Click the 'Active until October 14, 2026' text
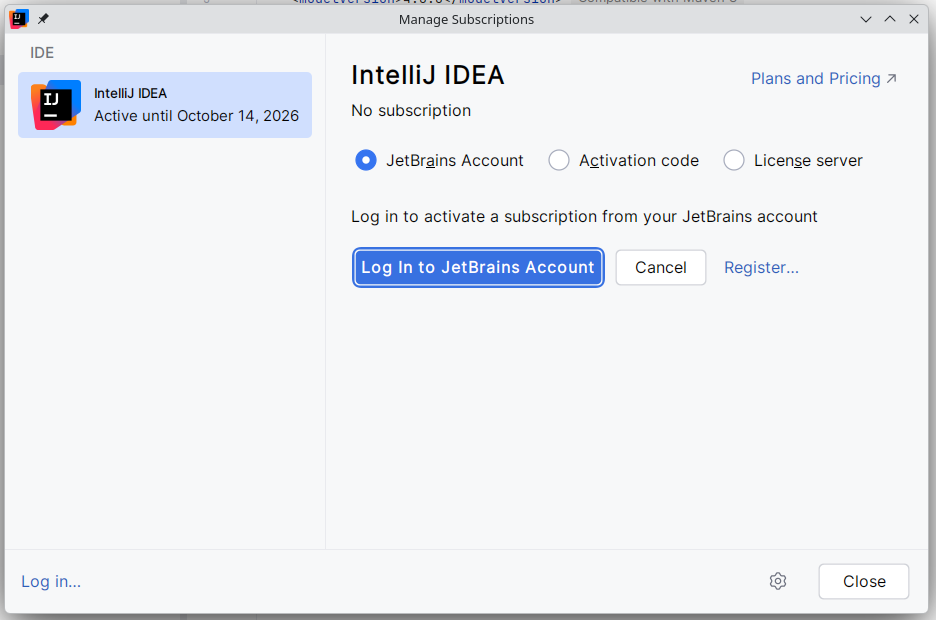The image size is (936, 620). click(196, 116)
